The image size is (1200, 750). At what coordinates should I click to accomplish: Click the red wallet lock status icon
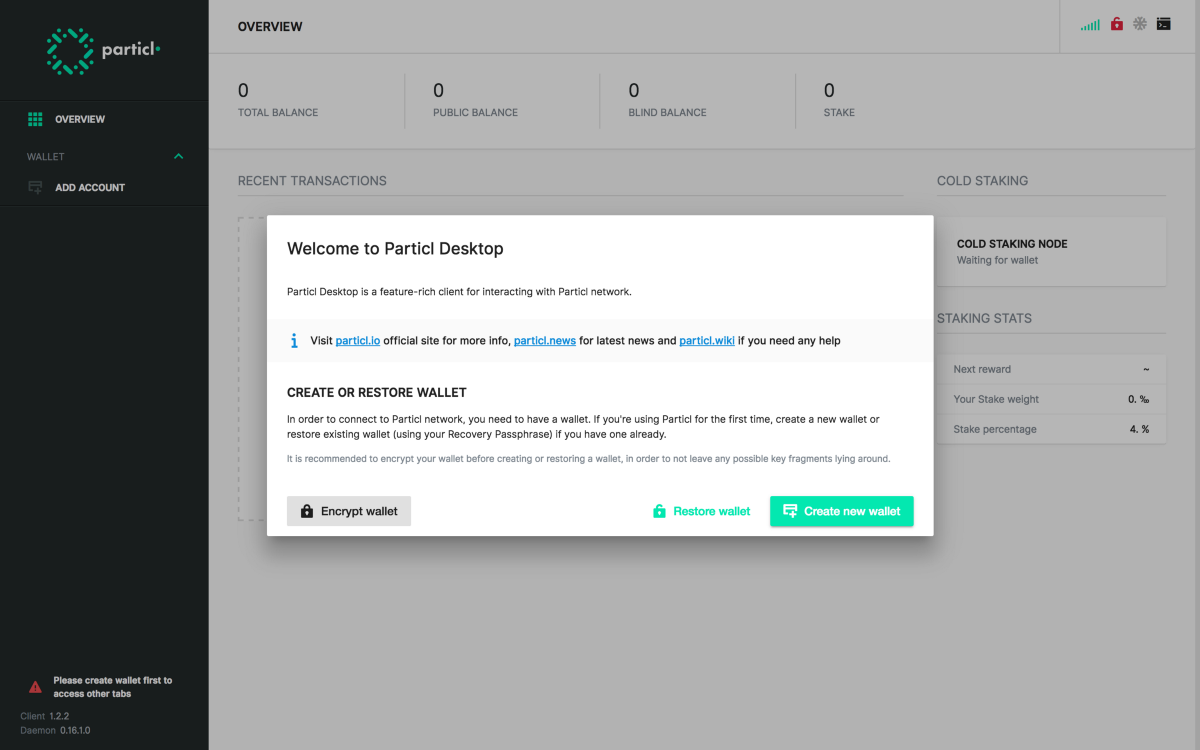(1117, 24)
